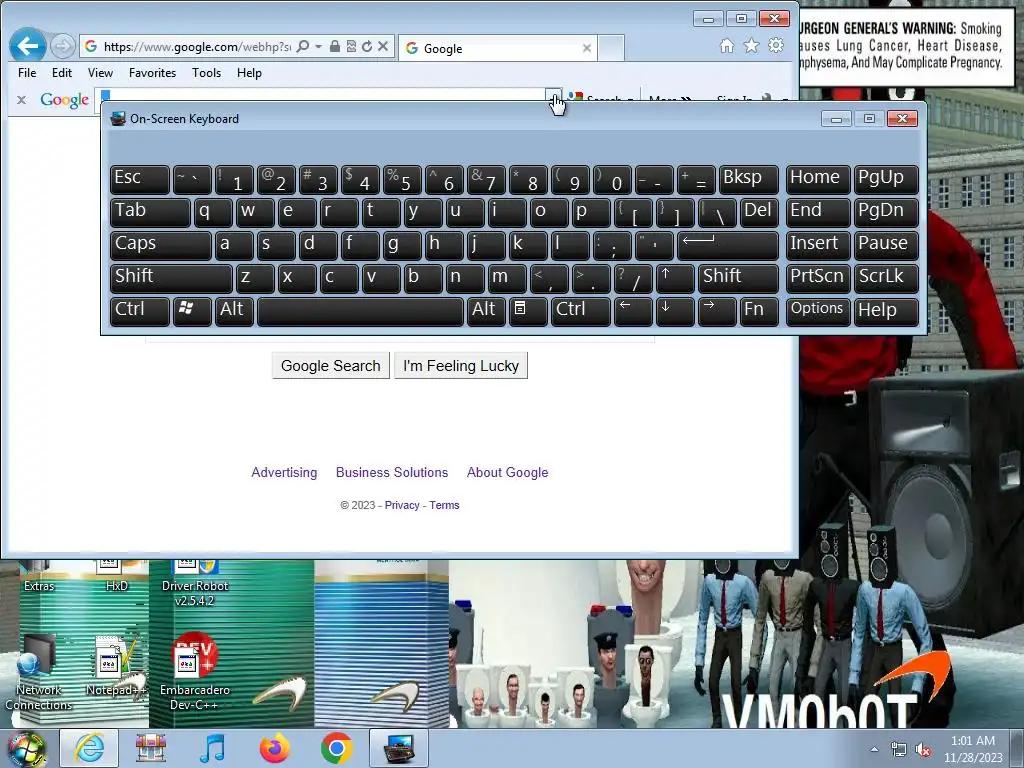Click the Google Search button
The width and height of the screenshot is (1024, 768).
click(x=330, y=366)
